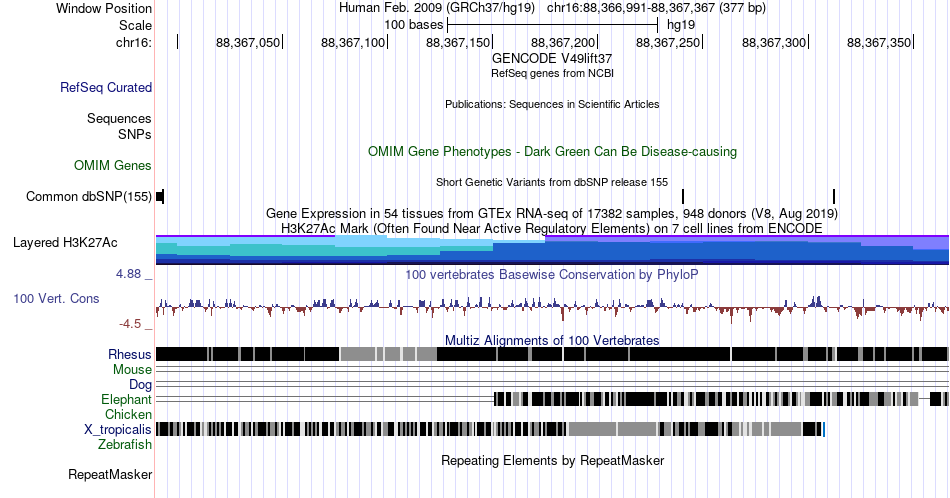The height and width of the screenshot is (498, 950).
Task: Click the -4.5 PhyloP lower axis value
Action: click(x=130, y=324)
